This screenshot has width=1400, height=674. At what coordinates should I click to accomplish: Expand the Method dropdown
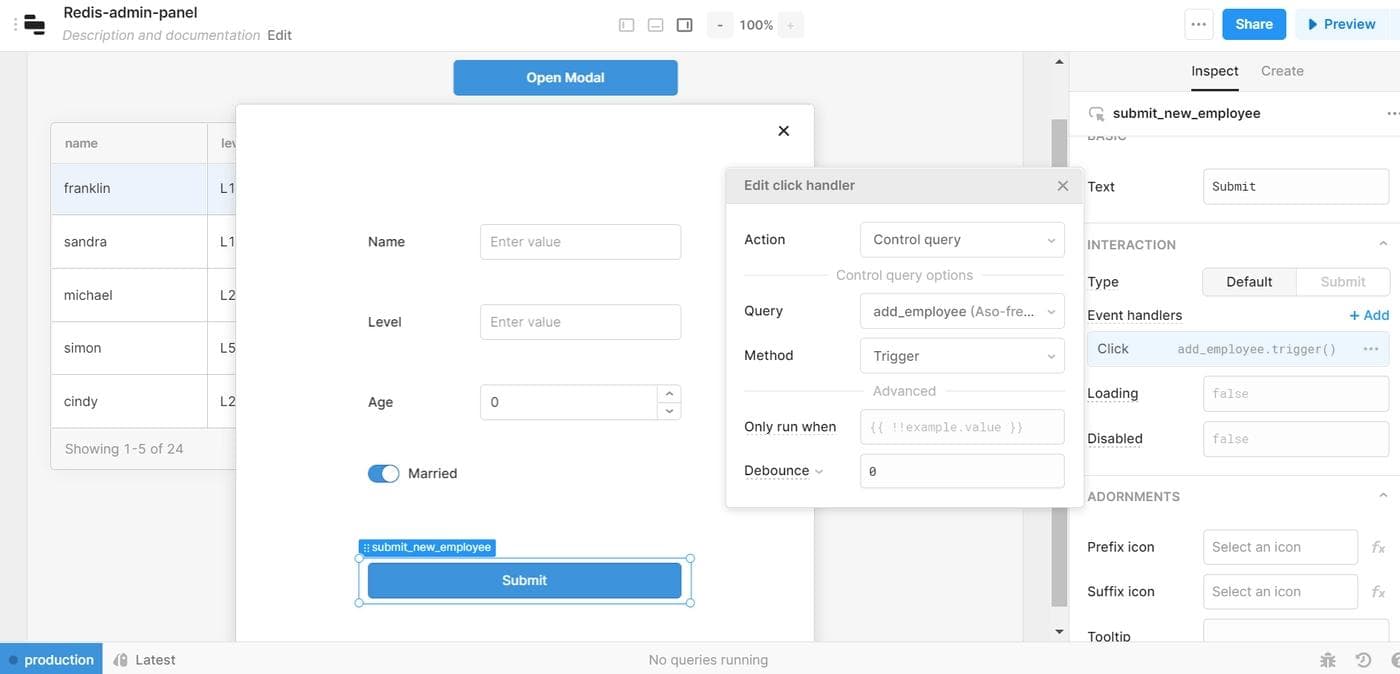click(x=961, y=356)
